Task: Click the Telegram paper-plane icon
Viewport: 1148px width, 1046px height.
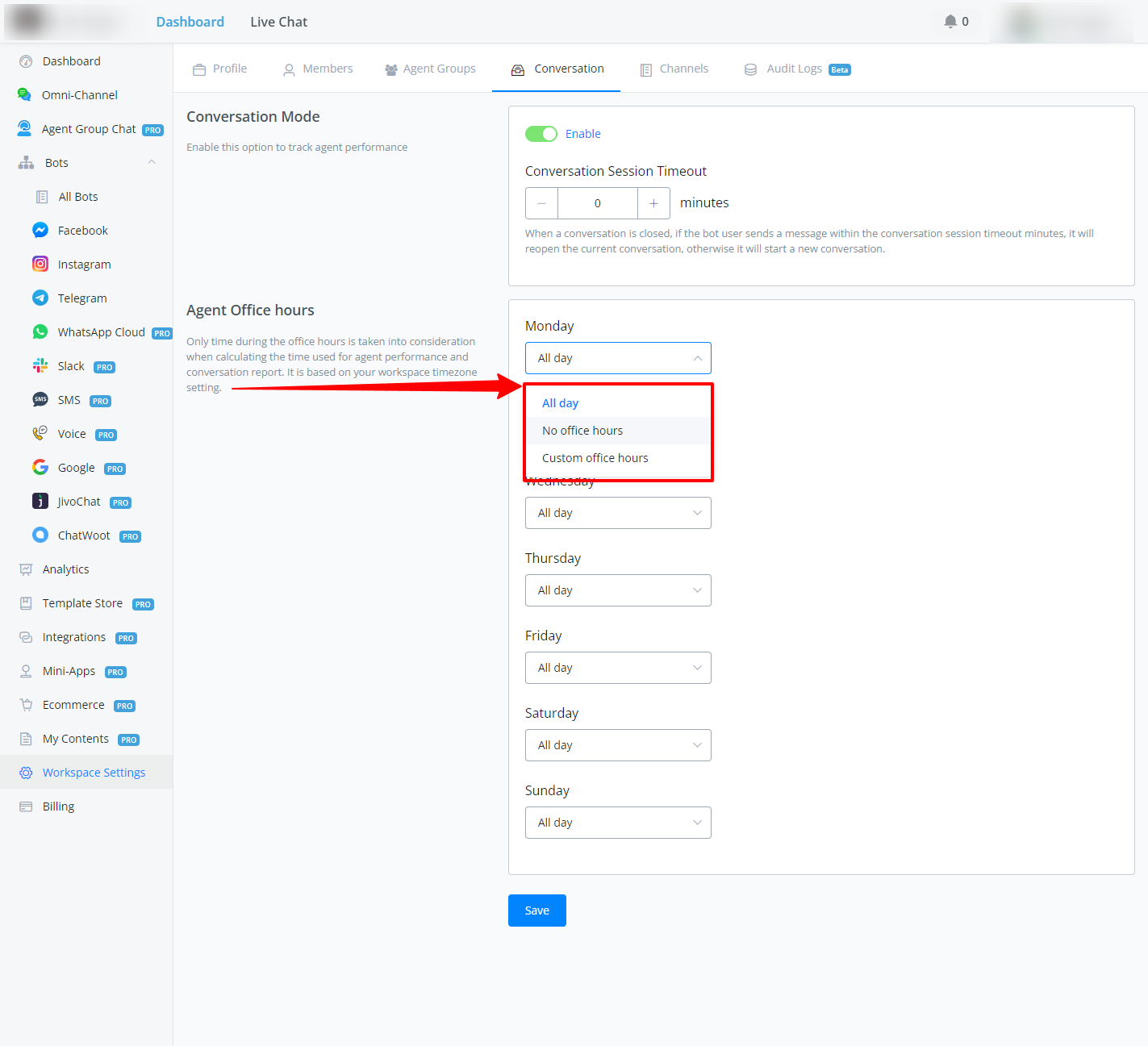Action: pyautogui.click(x=40, y=298)
